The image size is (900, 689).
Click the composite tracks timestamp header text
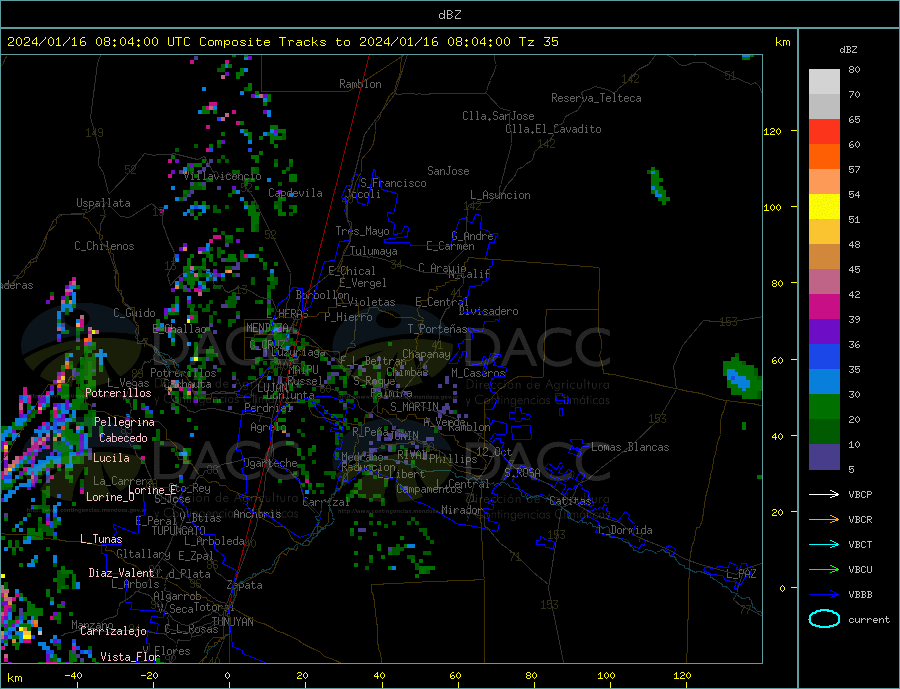point(282,42)
